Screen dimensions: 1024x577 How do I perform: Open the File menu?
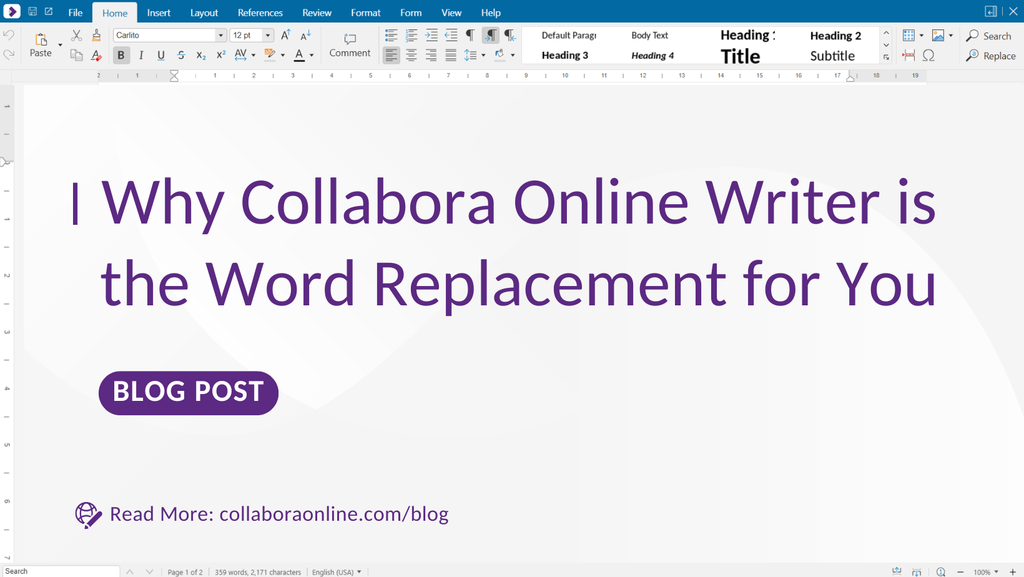click(76, 12)
